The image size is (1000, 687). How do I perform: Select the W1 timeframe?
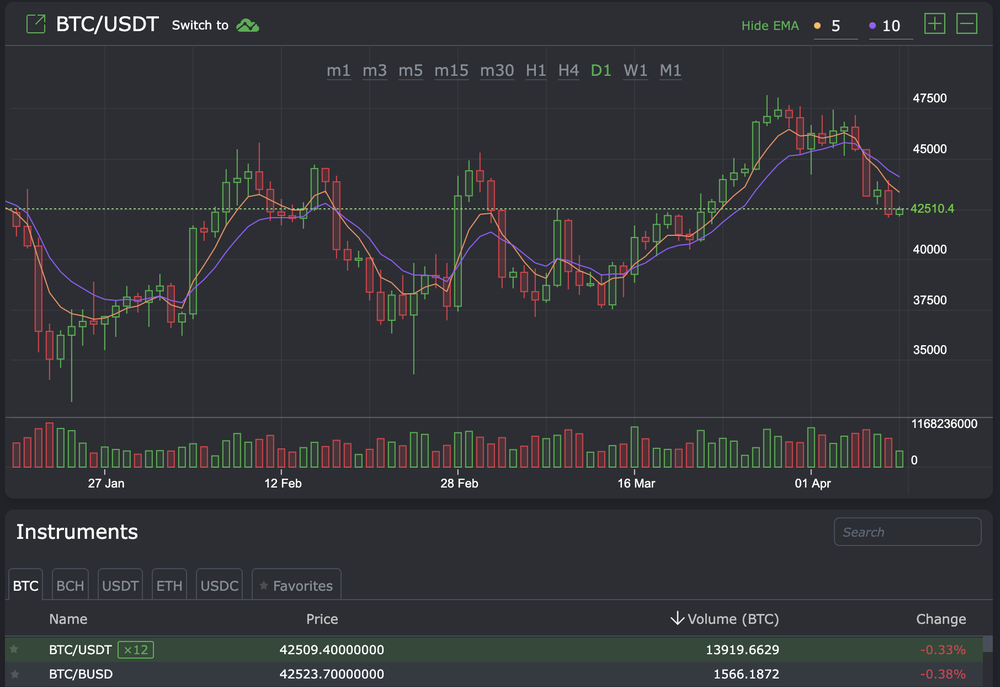(x=635, y=70)
